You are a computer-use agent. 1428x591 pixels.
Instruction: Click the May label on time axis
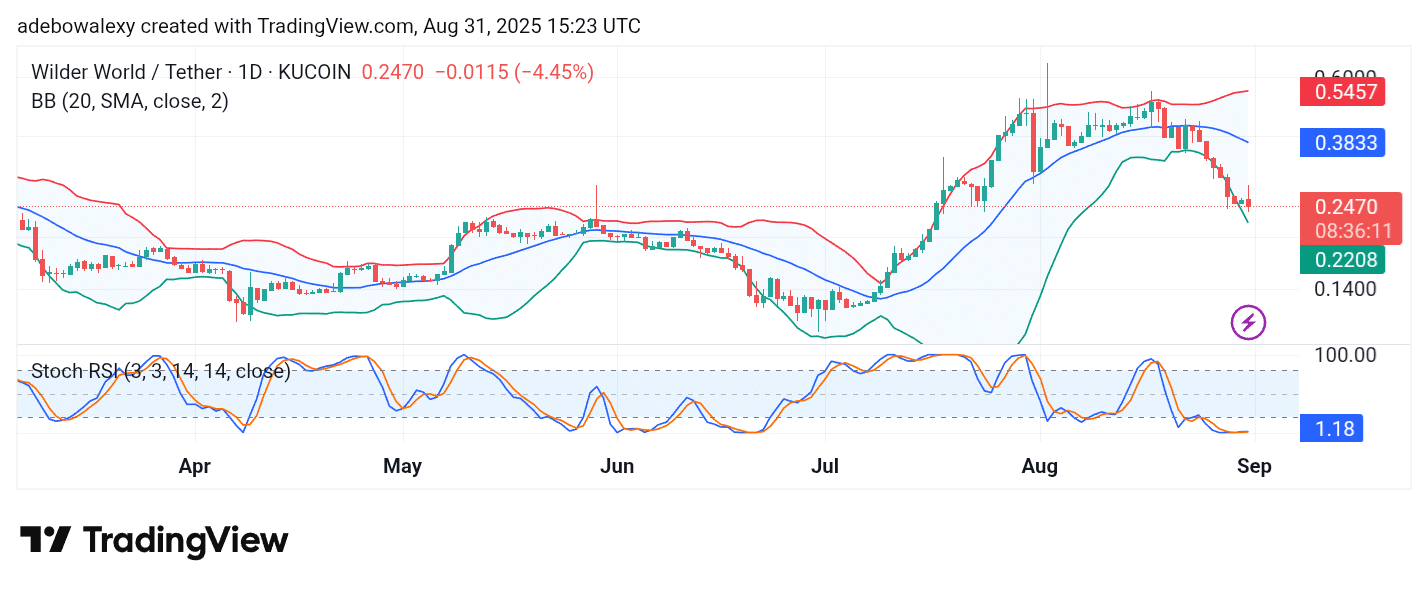[402, 466]
